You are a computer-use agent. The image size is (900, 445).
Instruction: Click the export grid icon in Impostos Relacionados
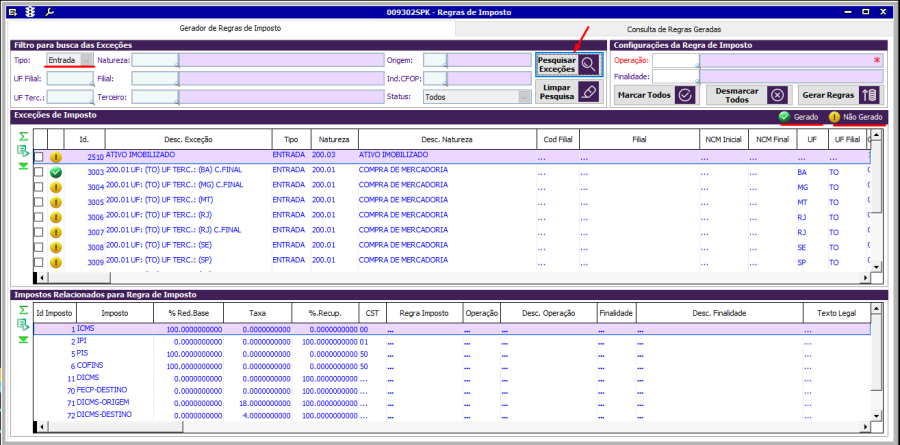22,324
